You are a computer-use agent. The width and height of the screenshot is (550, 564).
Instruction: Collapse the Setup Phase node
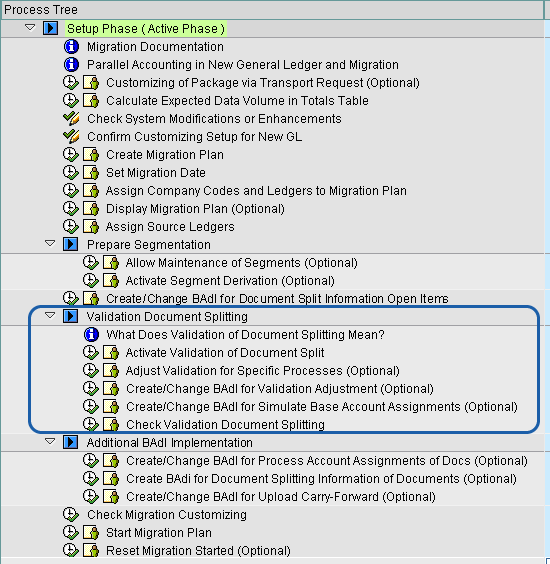click(x=30, y=27)
